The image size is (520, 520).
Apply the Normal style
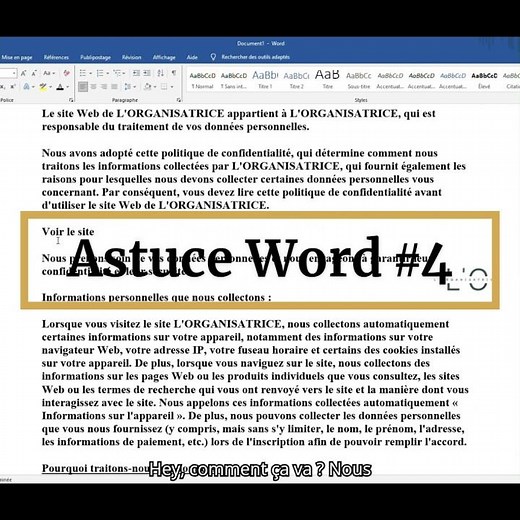203,80
